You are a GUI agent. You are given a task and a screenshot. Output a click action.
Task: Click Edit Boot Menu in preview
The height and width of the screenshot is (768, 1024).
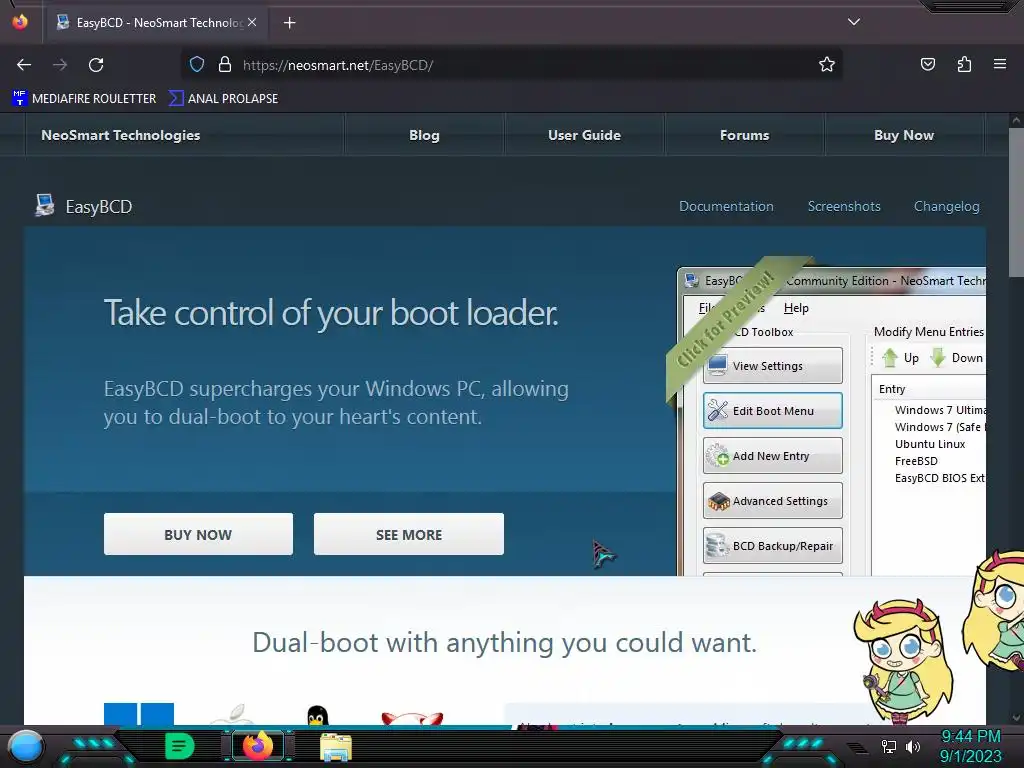pyautogui.click(x=773, y=411)
